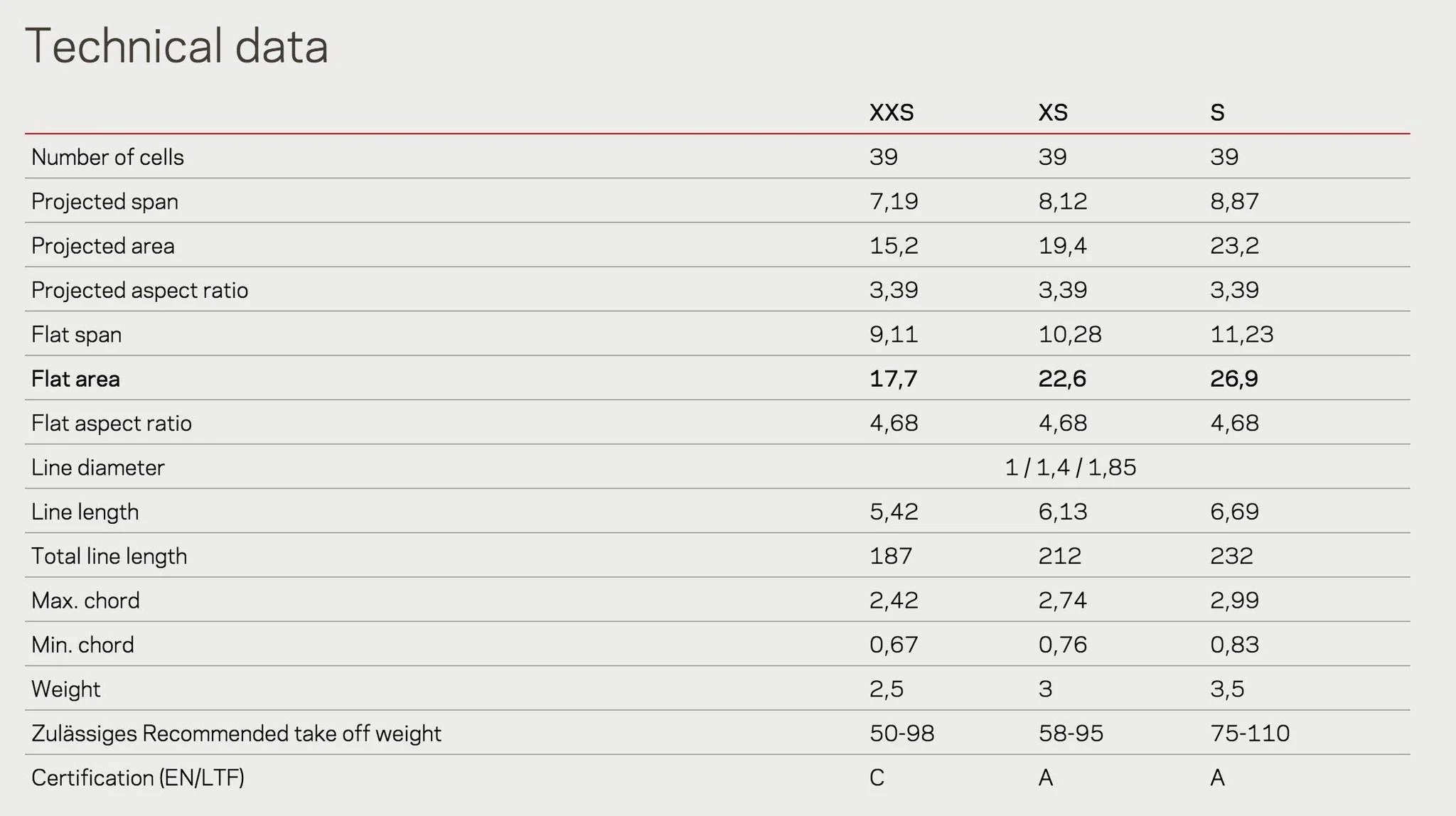
Task: Click the Weight value 2,5
Action: click(886, 689)
